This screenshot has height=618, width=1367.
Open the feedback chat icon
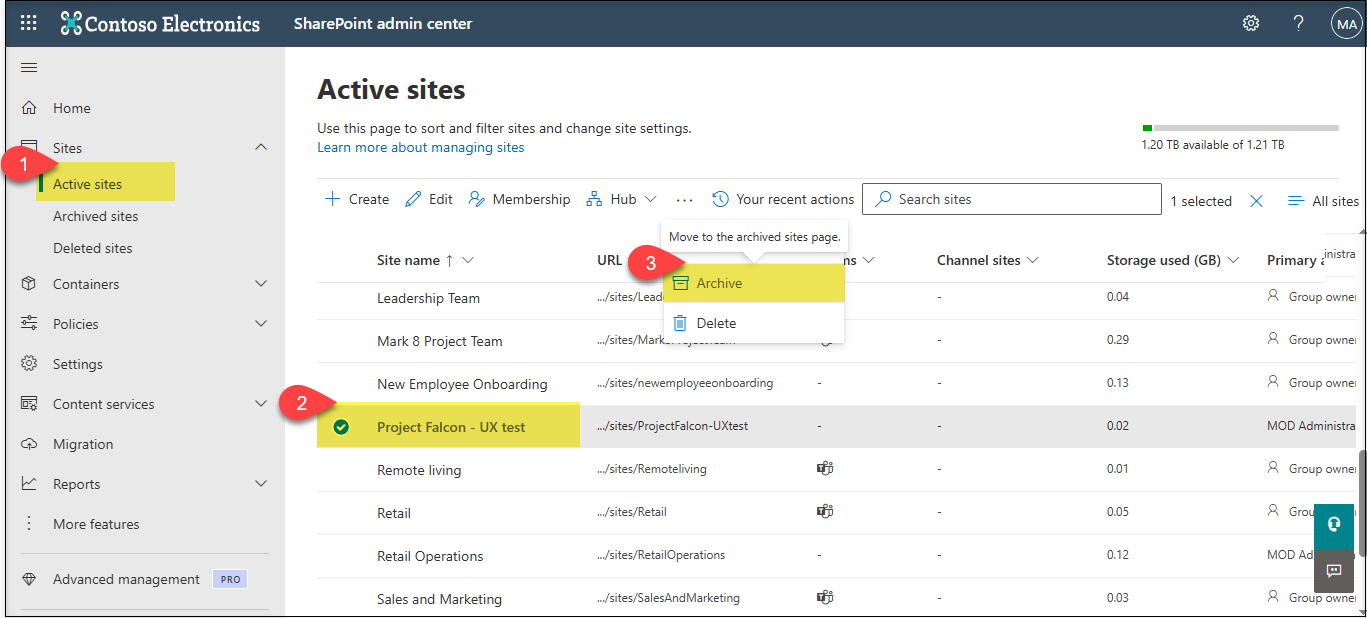(1333, 570)
